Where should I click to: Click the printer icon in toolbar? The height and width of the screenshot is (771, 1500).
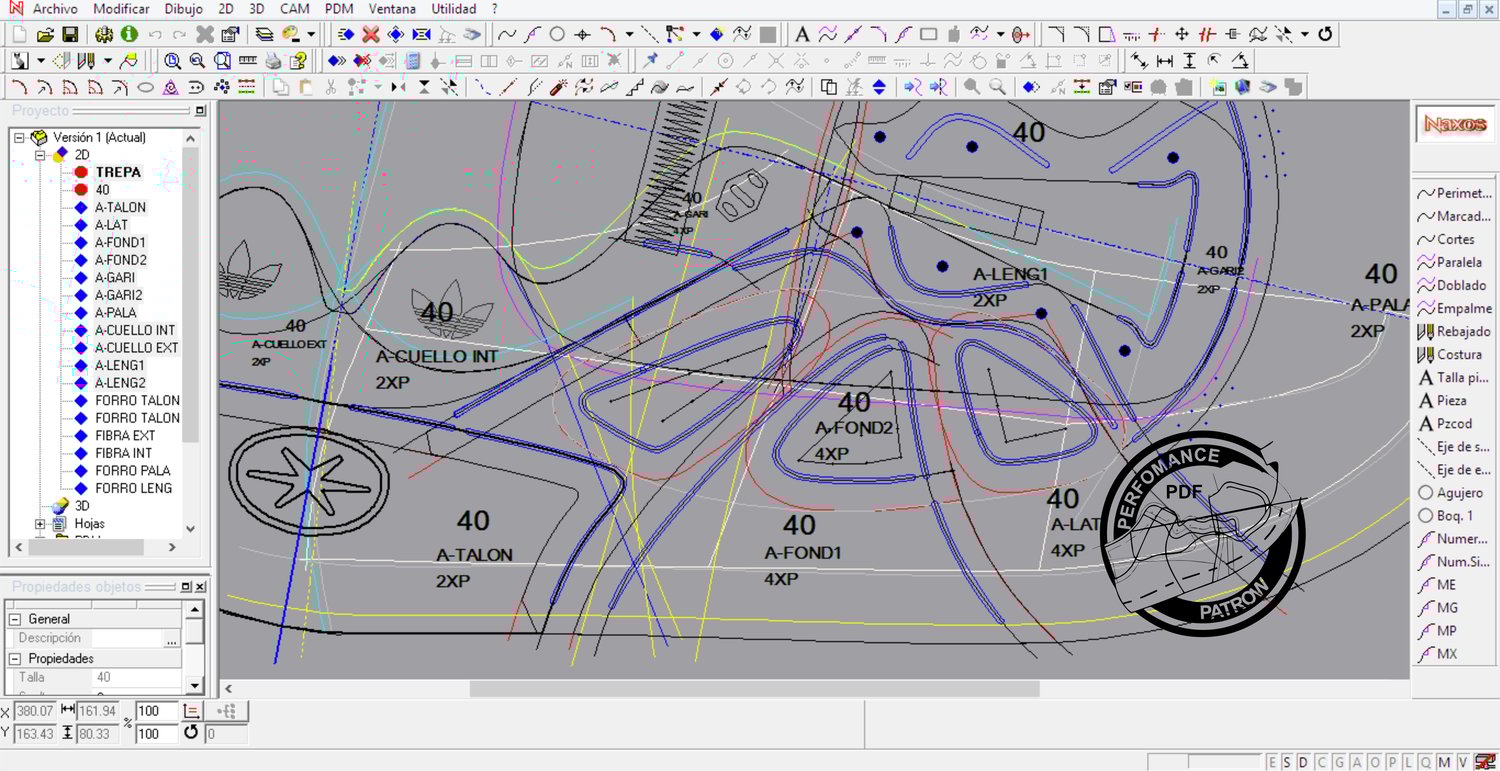pos(273,61)
